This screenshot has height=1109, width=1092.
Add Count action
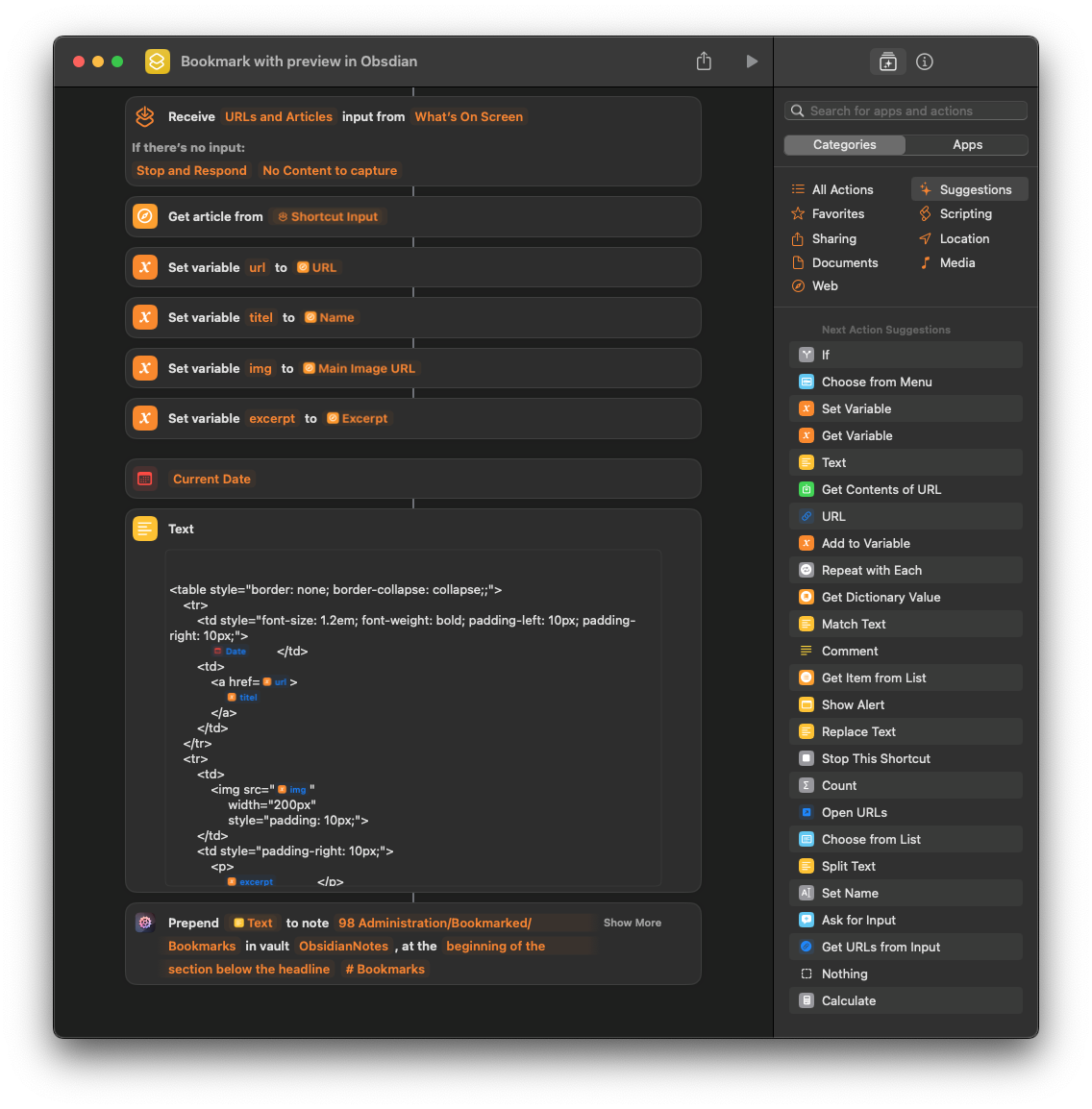pyautogui.click(x=906, y=785)
